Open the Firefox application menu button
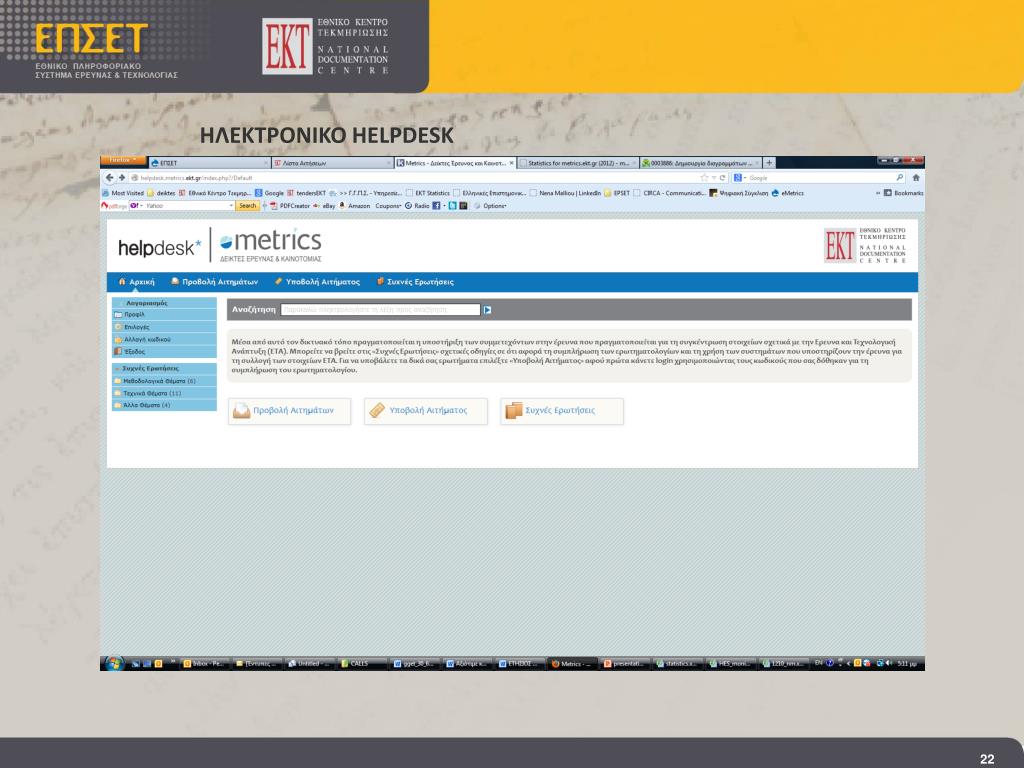The image size is (1024, 768). 123,161
